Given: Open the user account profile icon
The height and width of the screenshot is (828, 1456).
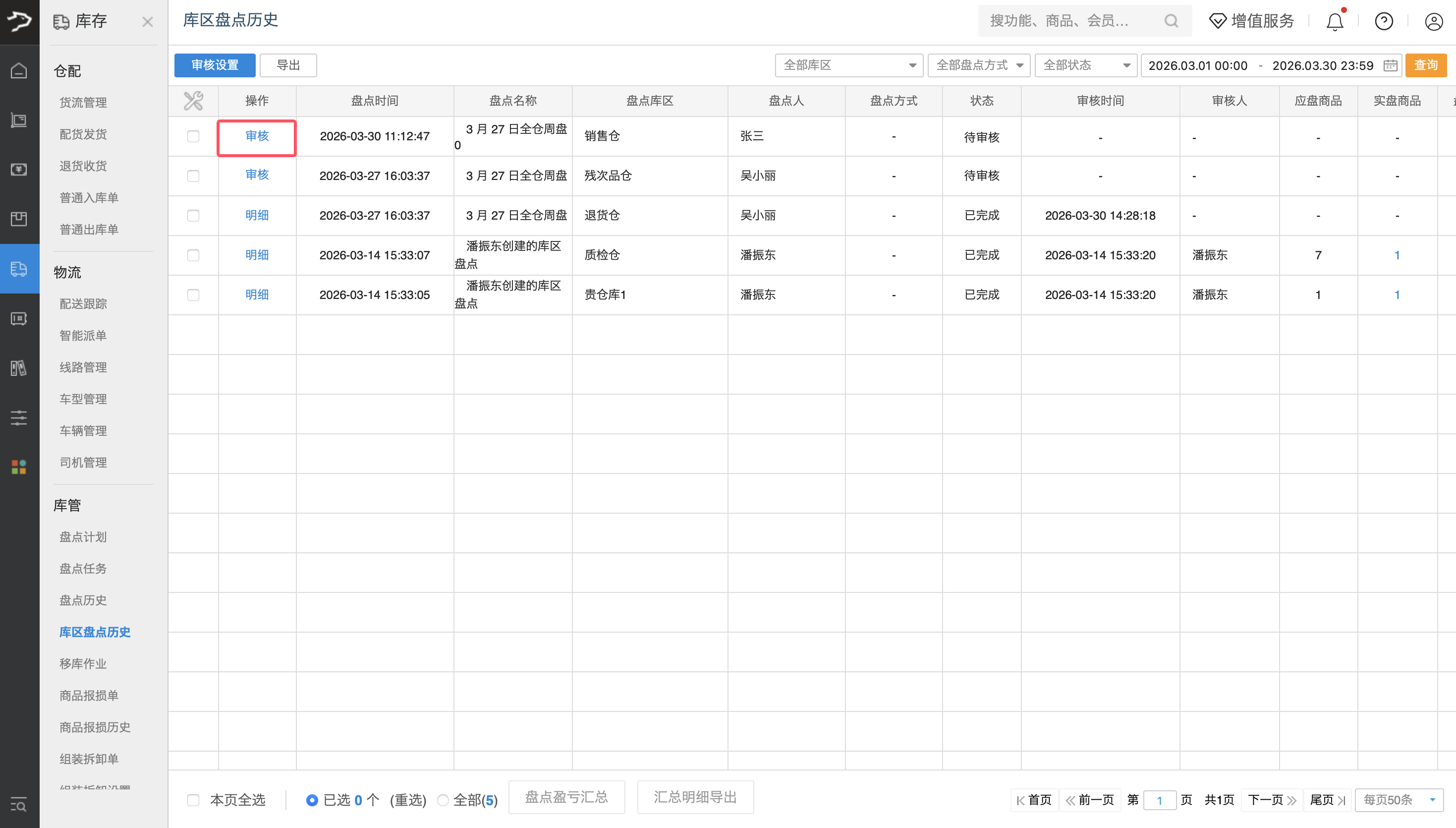Looking at the screenshot, I should click(x=1433, y=22).
